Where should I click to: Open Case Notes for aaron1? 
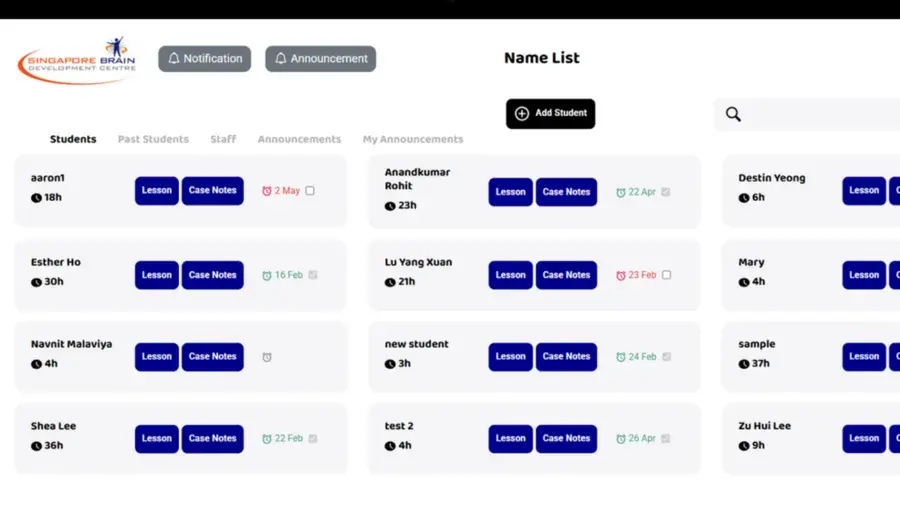(x=212, y=191)
